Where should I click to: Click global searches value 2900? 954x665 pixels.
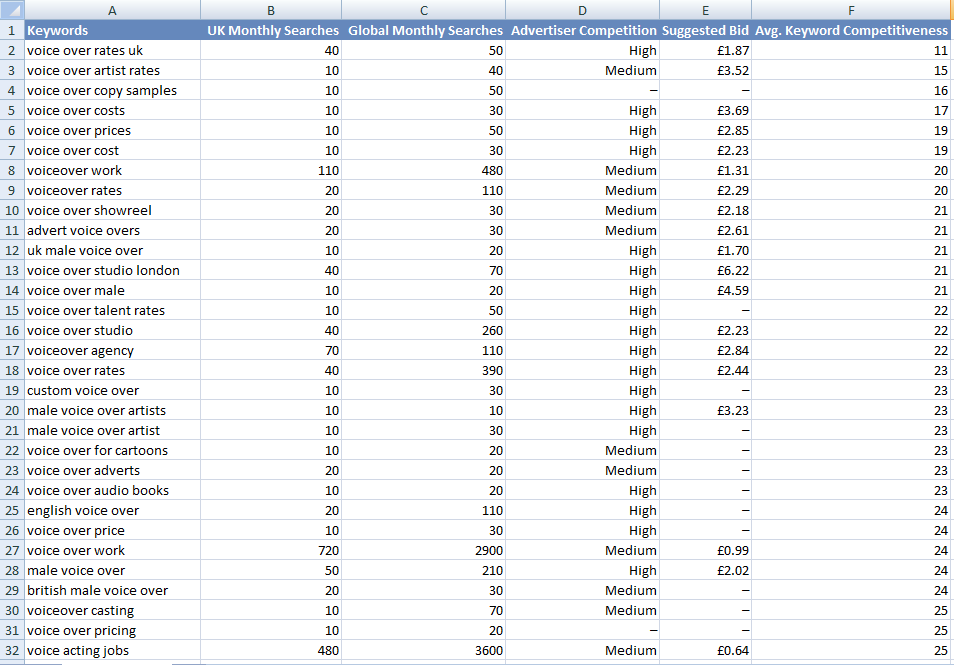point(423,551)
